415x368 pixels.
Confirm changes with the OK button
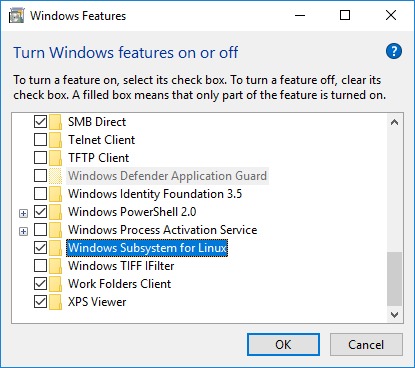283,345
